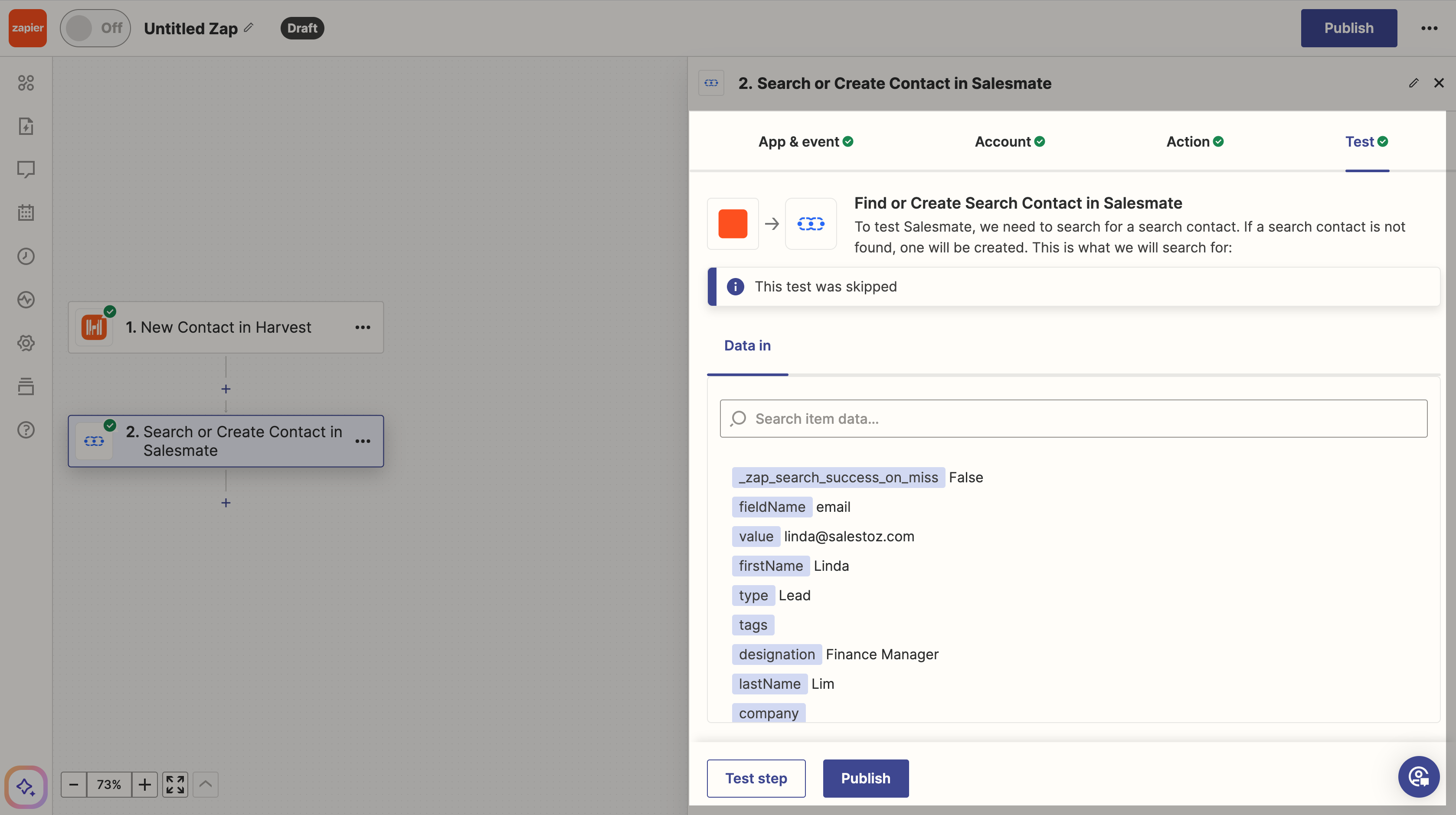The image size is (1456, 815).
Task: Click the Salesmate icon in panel header
Action: pos(711,83)
